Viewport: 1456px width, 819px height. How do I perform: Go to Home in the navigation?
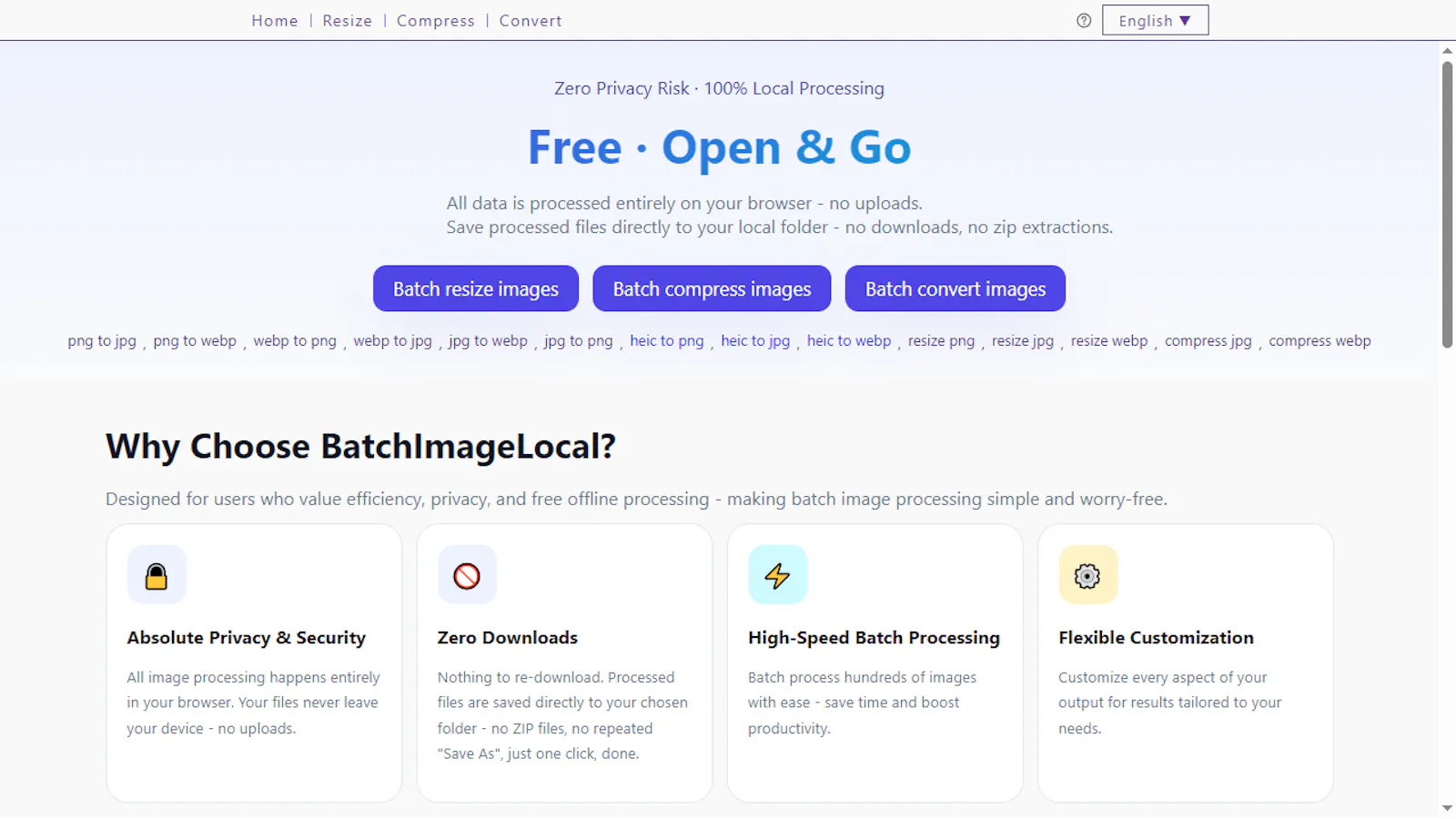[275, 21]
